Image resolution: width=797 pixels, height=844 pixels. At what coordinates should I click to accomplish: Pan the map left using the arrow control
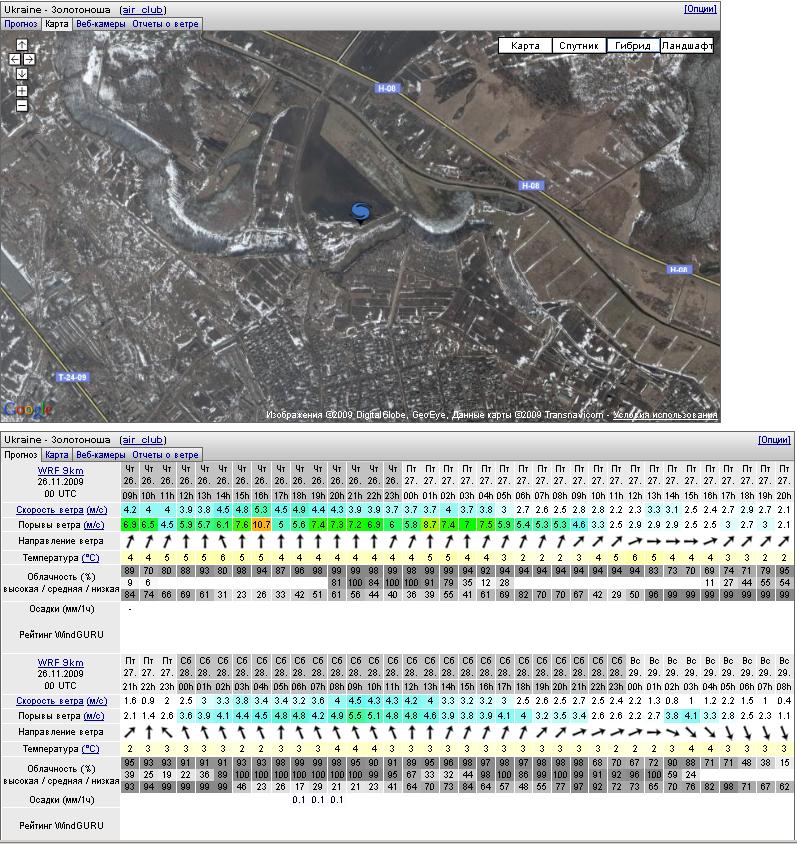[15, 59]
